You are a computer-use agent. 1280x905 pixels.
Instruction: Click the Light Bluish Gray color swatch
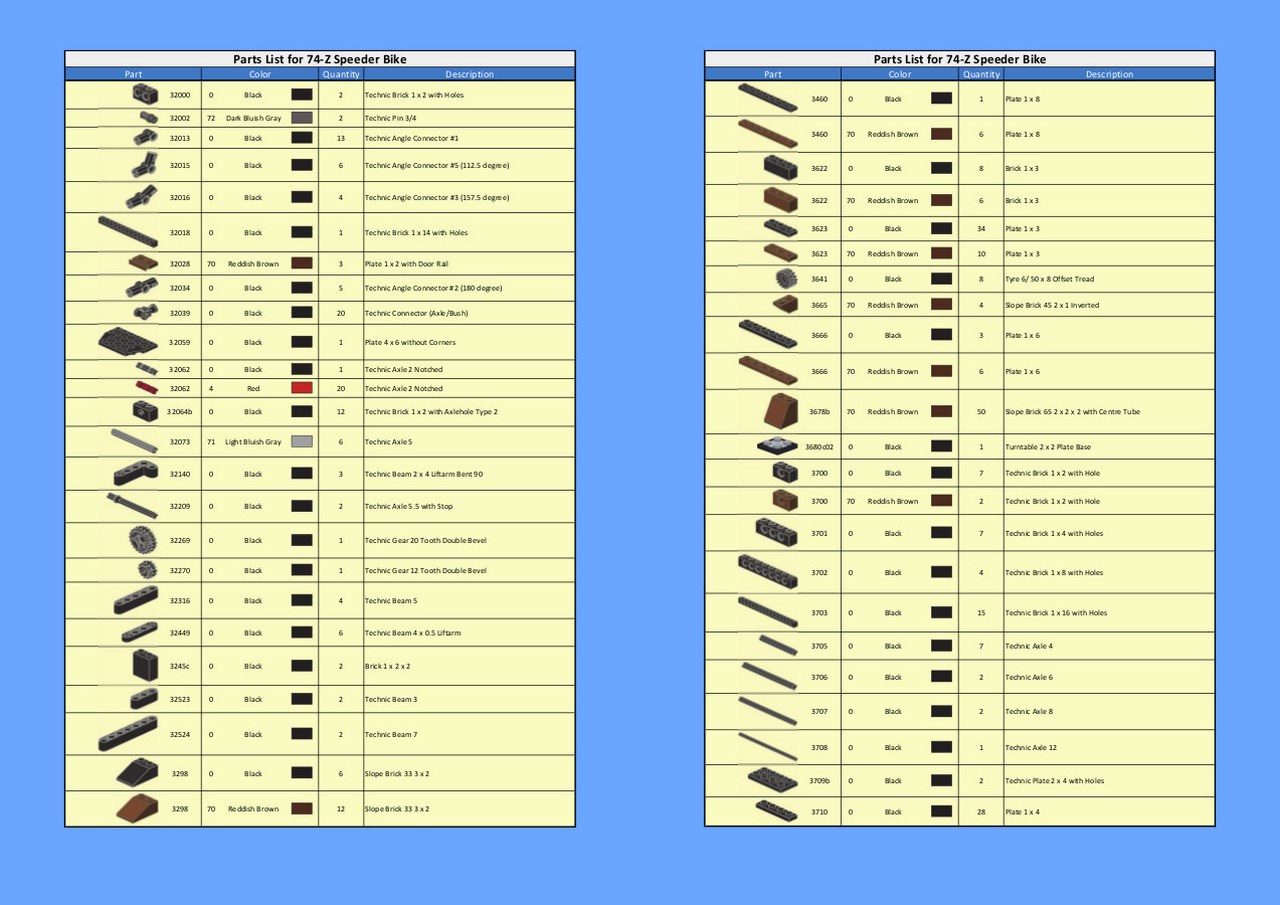pos(302,441)
